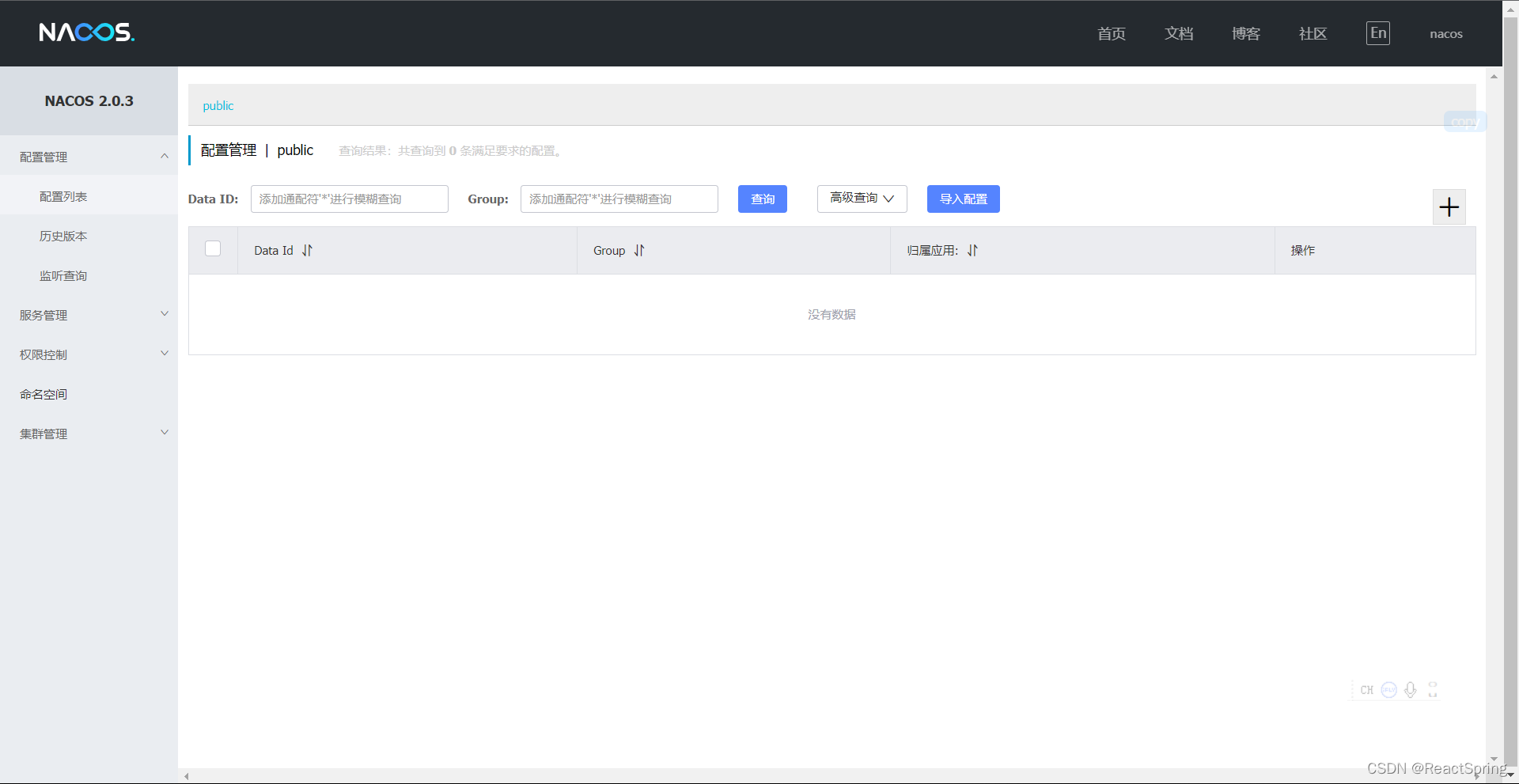The width and height of the screenshot is (1519, 784).
Task: Click the blue 查询 button
Action: point(762,199)
